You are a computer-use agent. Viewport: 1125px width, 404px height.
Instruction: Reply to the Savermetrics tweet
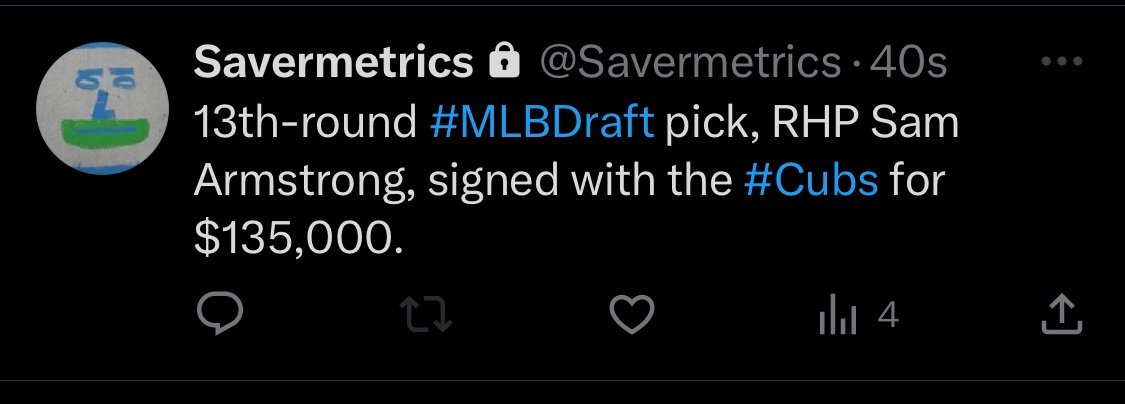pos(216,318)
